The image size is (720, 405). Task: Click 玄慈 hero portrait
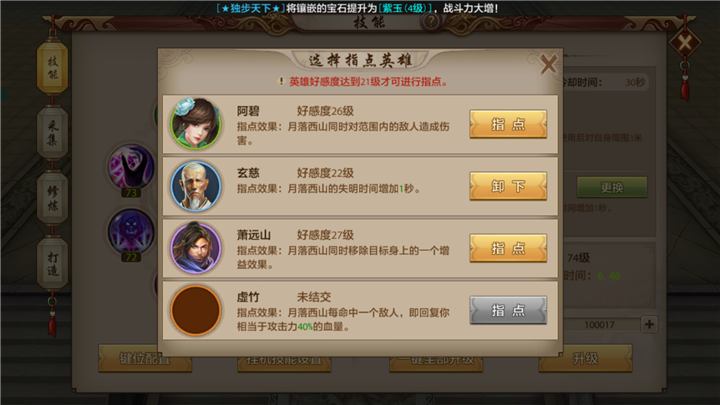[196, 186]
